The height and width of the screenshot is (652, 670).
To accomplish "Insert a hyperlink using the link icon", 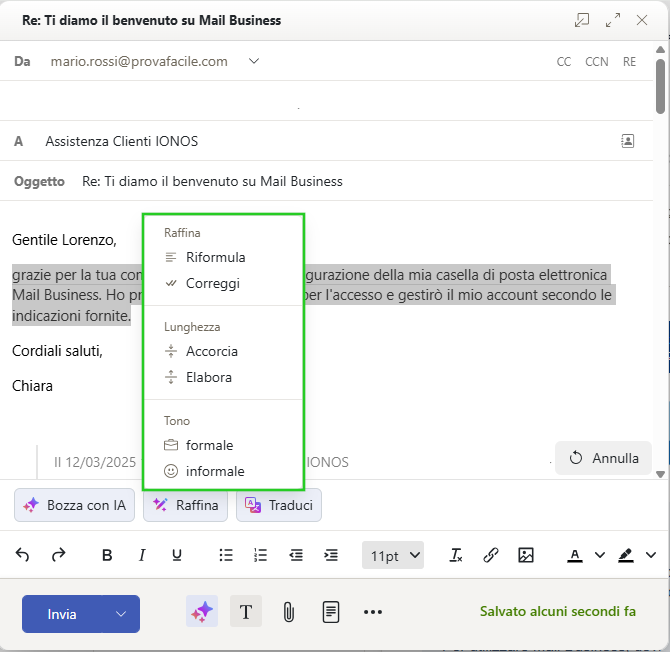I will pos(491,555).
